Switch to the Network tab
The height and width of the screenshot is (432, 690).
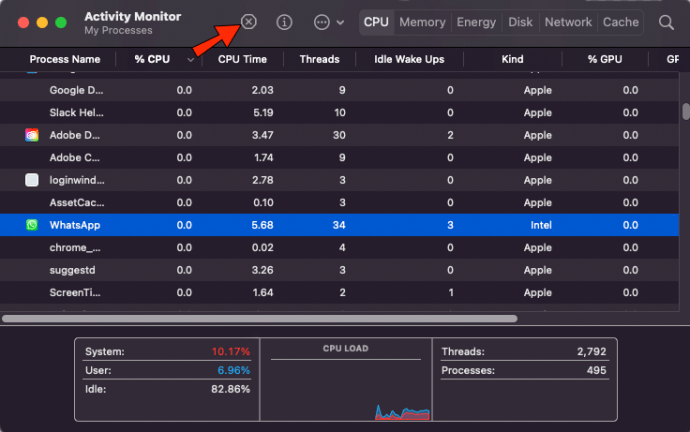pyautogui.click(x=568, y=22)
